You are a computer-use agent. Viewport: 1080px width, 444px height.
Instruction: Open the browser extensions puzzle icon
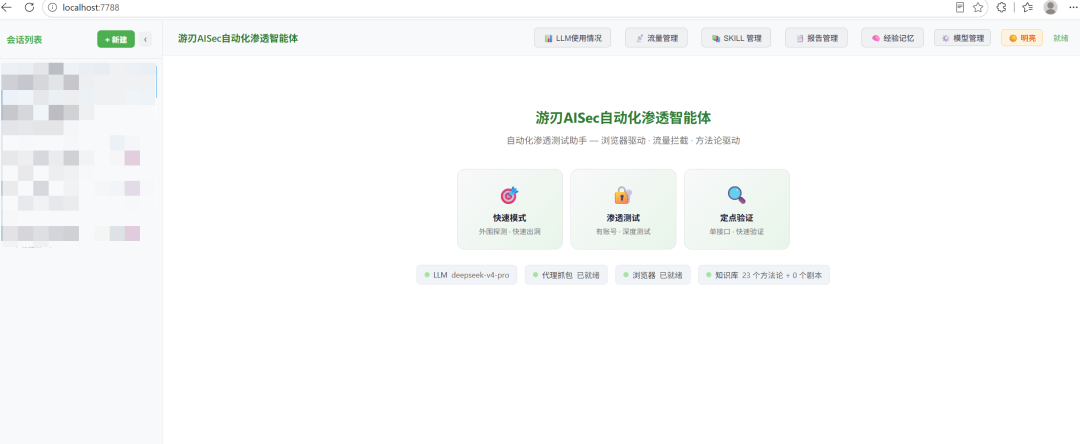(1002, 7)
